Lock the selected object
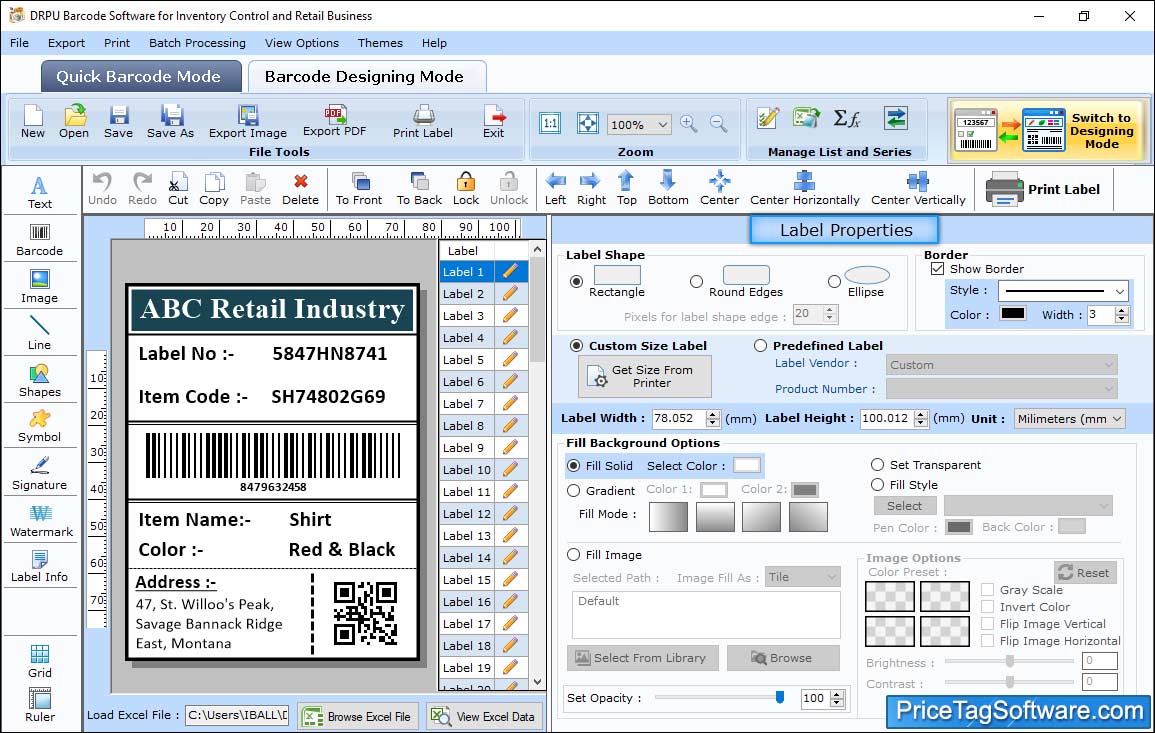 click(x=466, y=189)
